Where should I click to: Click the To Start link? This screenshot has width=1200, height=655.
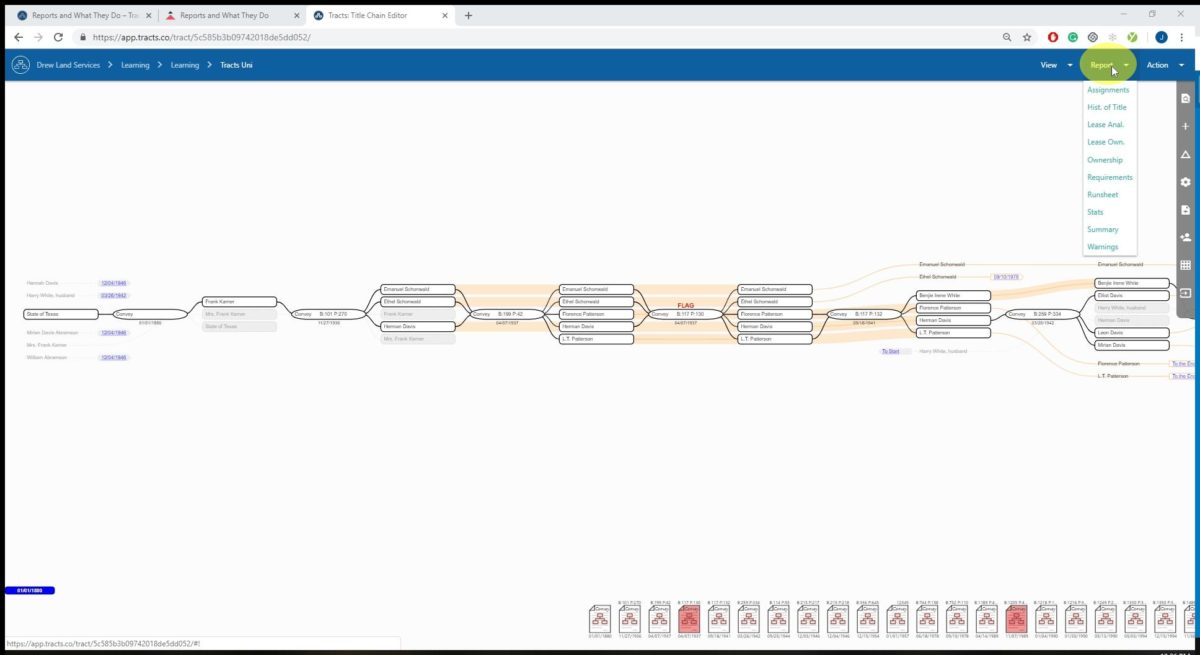point(890,351)
